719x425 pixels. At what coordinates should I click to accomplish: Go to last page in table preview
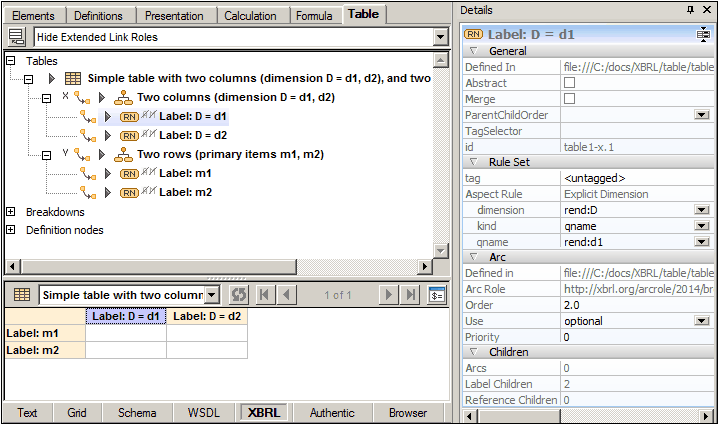410,295
